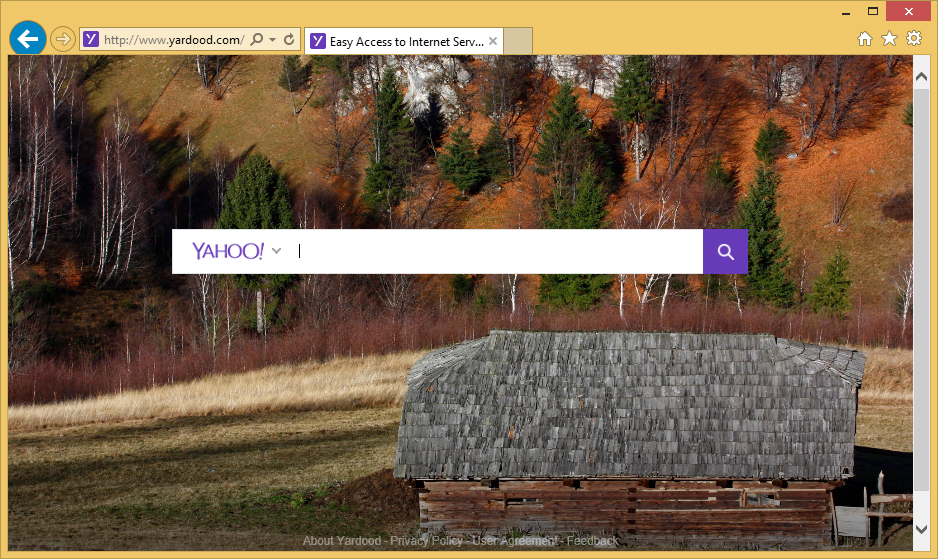
Task: Focus the Yahoo search text field
Action: click(x=499, y=251)
